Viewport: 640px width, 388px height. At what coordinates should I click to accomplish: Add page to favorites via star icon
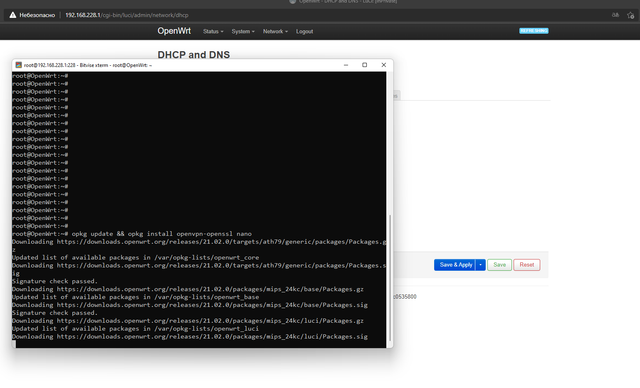click(x=631, y=15)
